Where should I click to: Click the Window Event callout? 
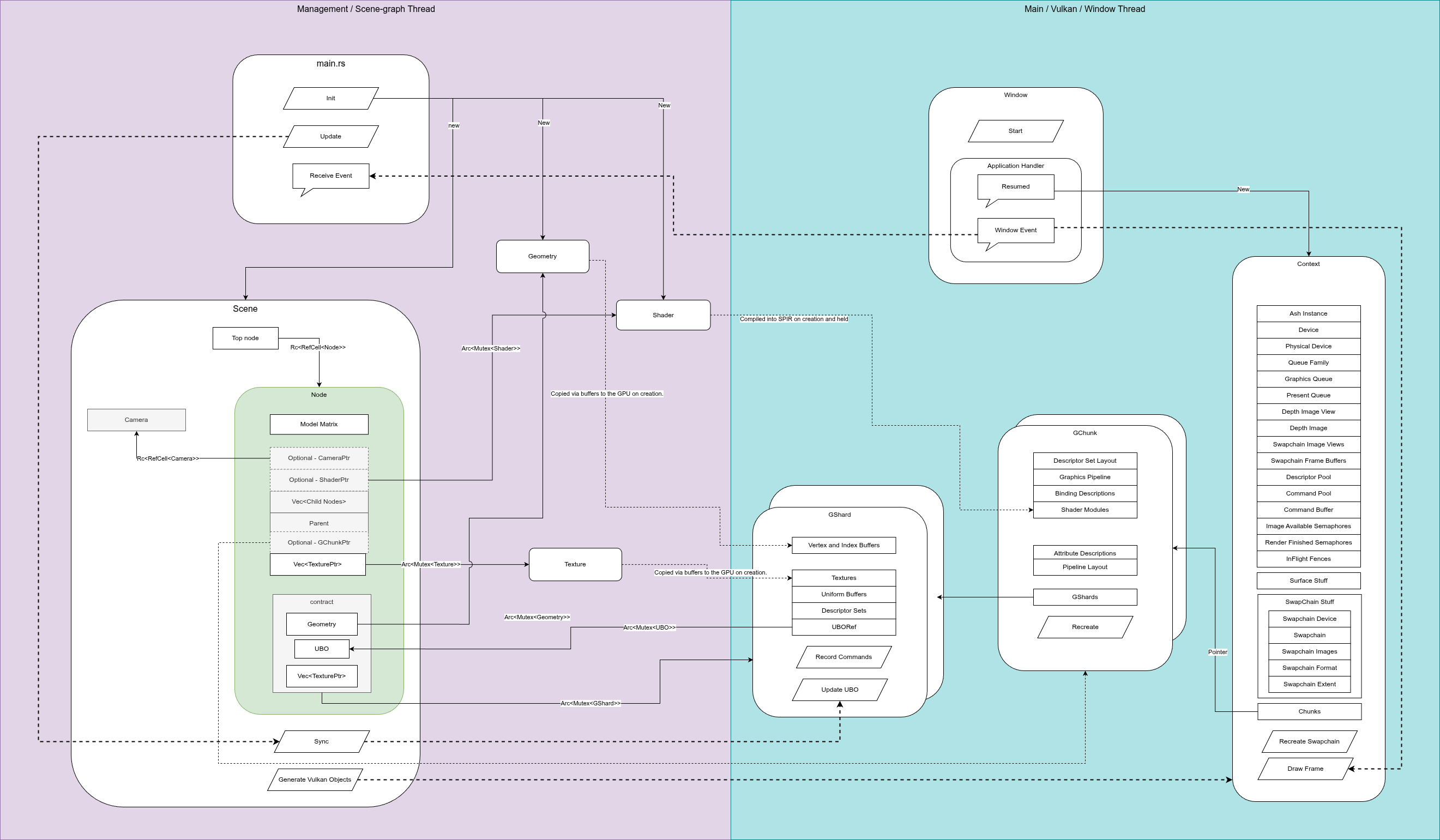(1015, 229)
